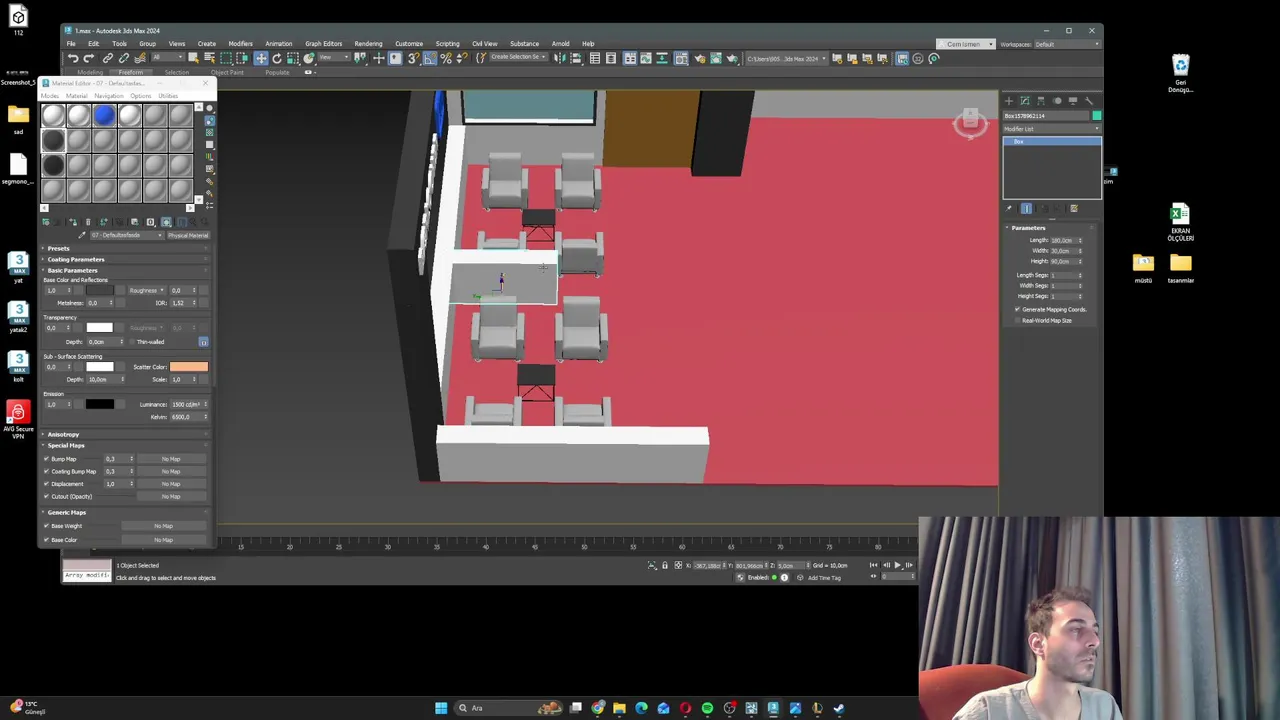Expand the Anisotropy rollout
The width and height of the screenshot is (1280, 720).
pos(125,434)
